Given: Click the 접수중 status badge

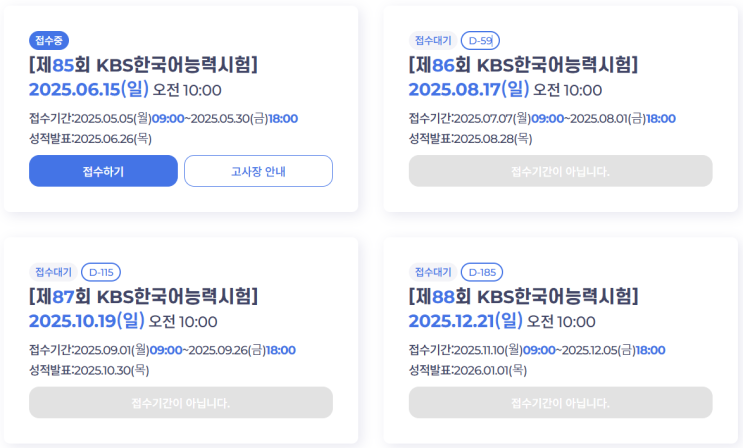Looking at the screenshot, I should click(x=49, y=41).
